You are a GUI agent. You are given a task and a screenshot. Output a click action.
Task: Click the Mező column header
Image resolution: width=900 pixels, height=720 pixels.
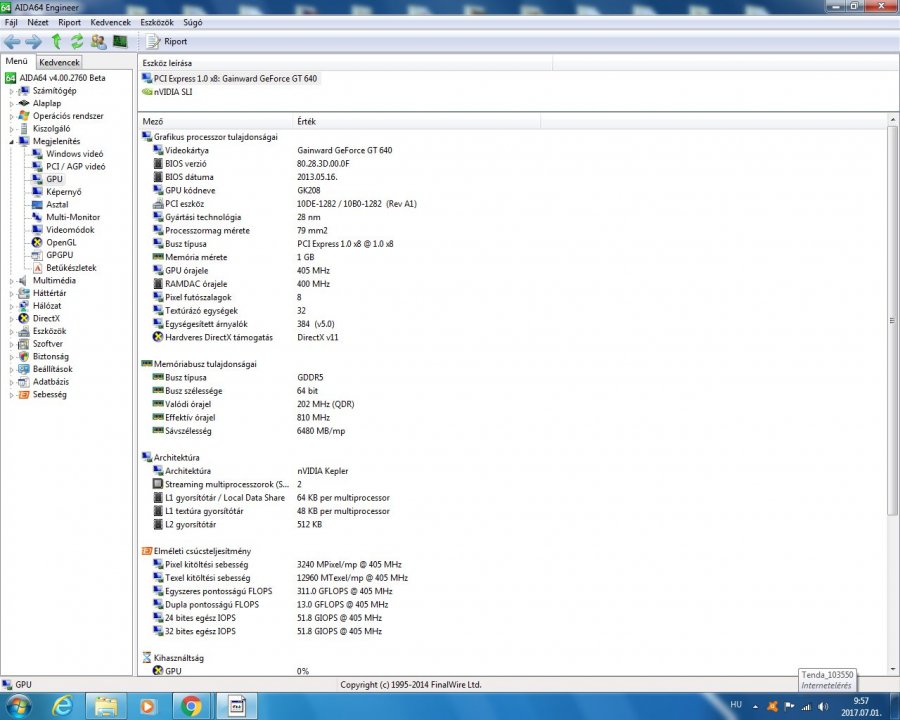pyautogui.click(x=216, y=121)
